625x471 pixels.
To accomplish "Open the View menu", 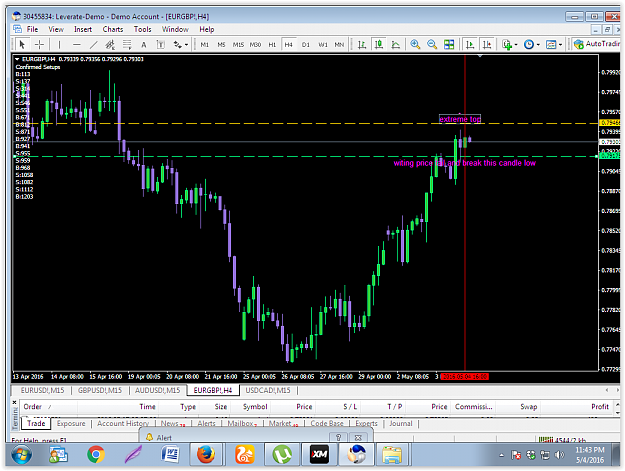I will [x=56, y=29].
